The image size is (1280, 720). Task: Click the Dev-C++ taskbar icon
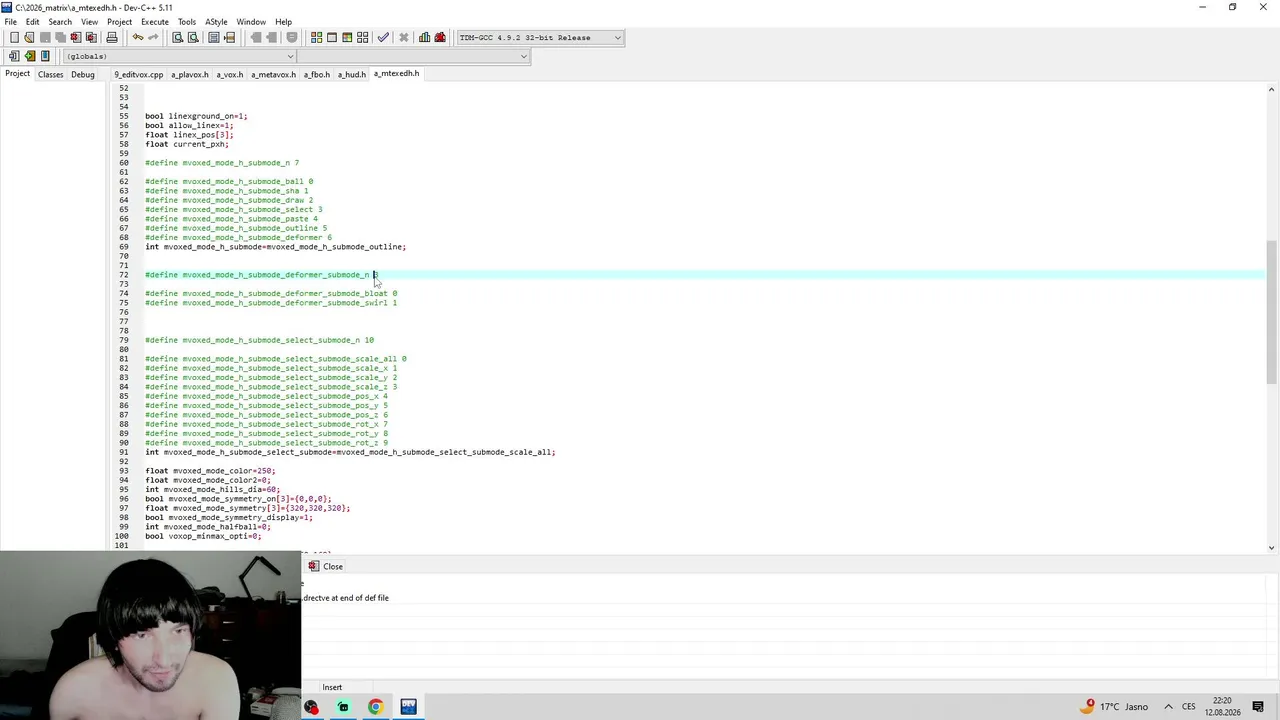coord(408,707)
